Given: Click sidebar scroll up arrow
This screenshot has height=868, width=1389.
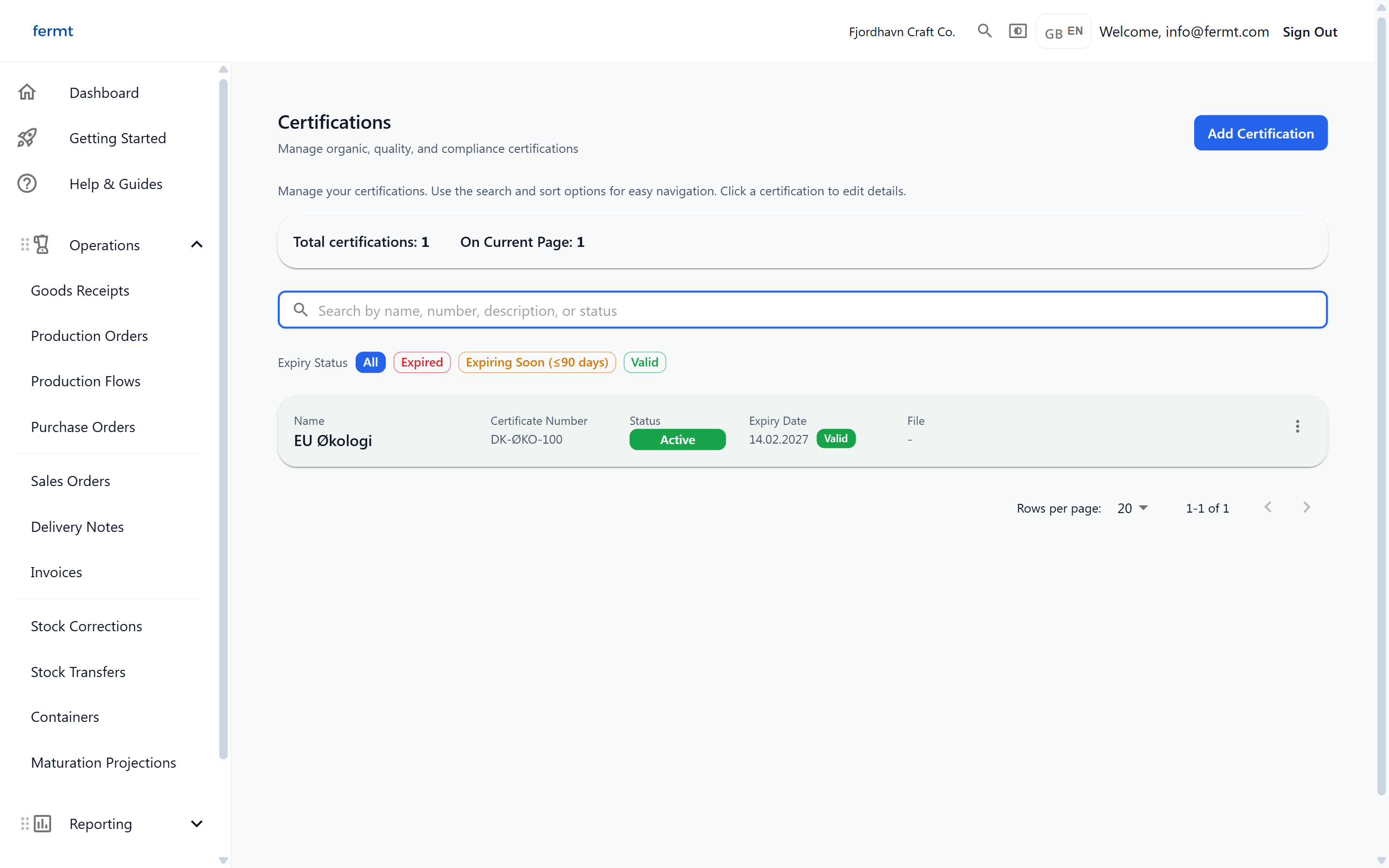Looking at the screenshot, I should point(223,69).
